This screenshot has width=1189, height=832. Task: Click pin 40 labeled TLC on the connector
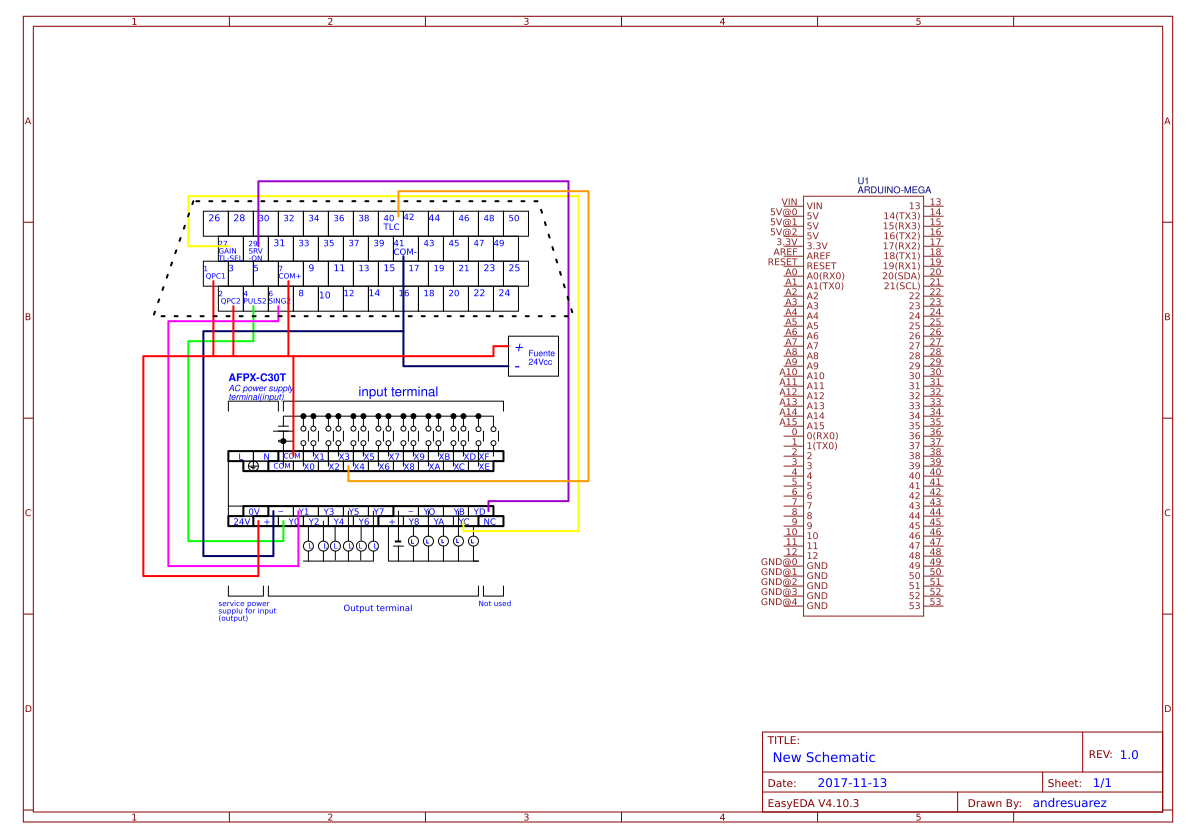(x=388, y=221)
